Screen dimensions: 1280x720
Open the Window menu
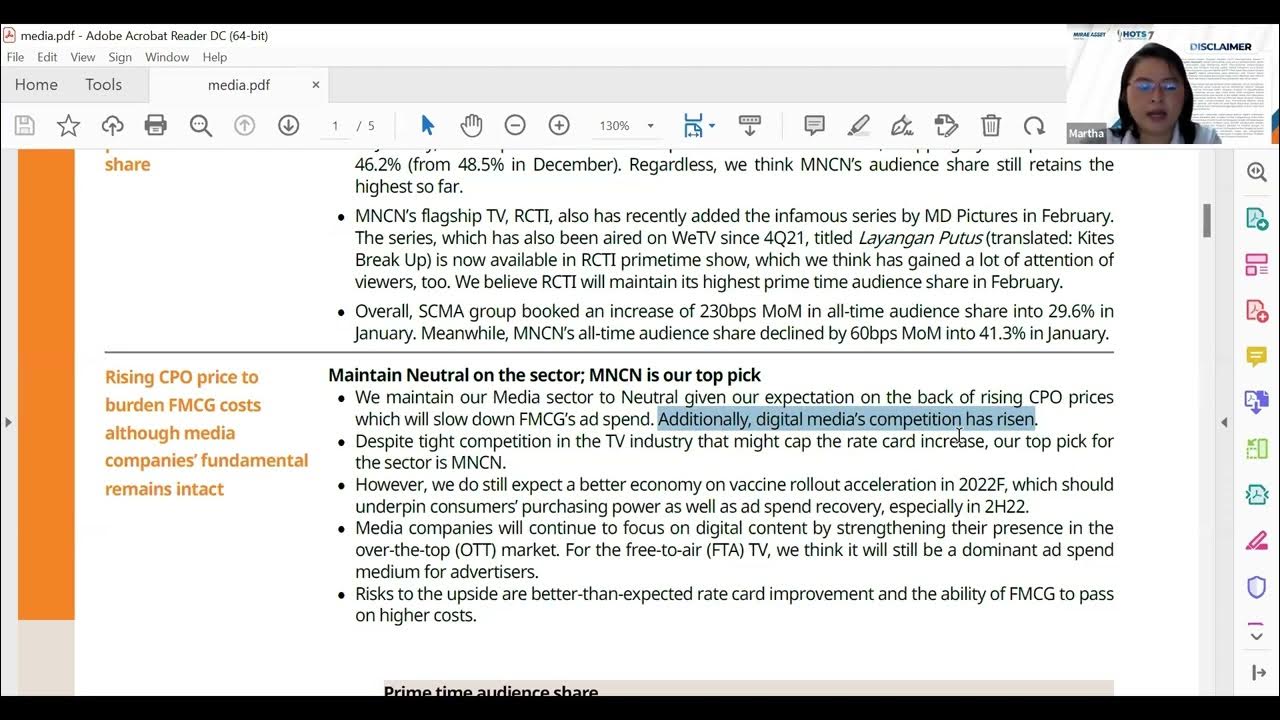(167, 57)
